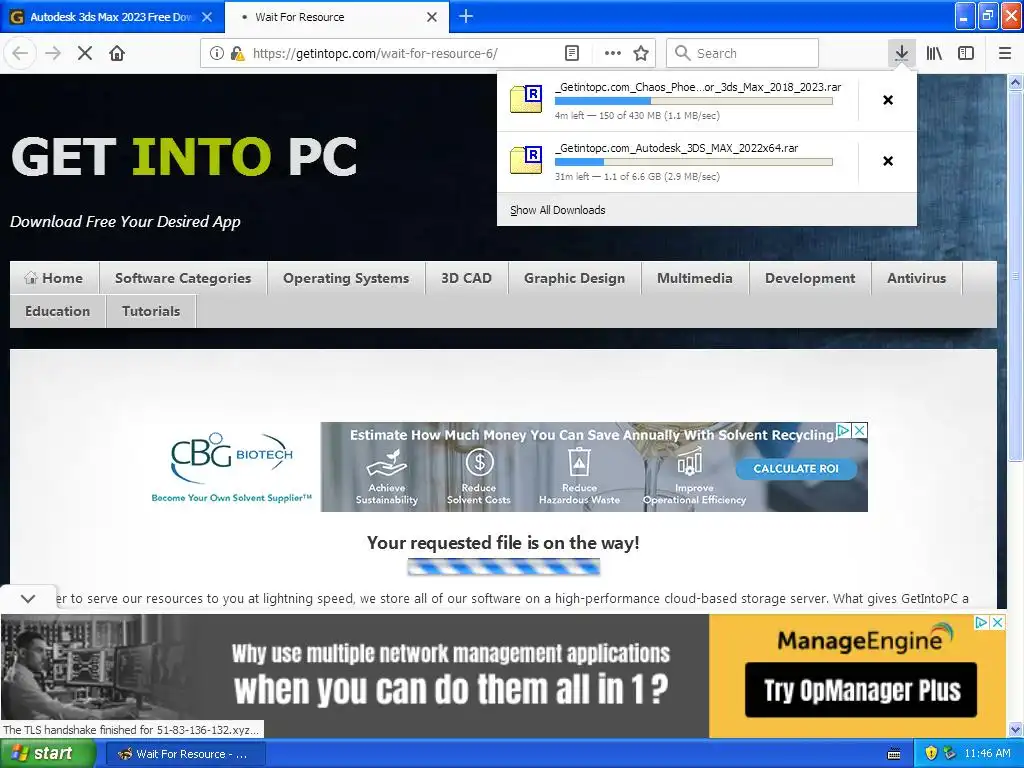Click the page scrollbar up arrow
This screenshot has height=768, width=1024.
coord(1016,83)
